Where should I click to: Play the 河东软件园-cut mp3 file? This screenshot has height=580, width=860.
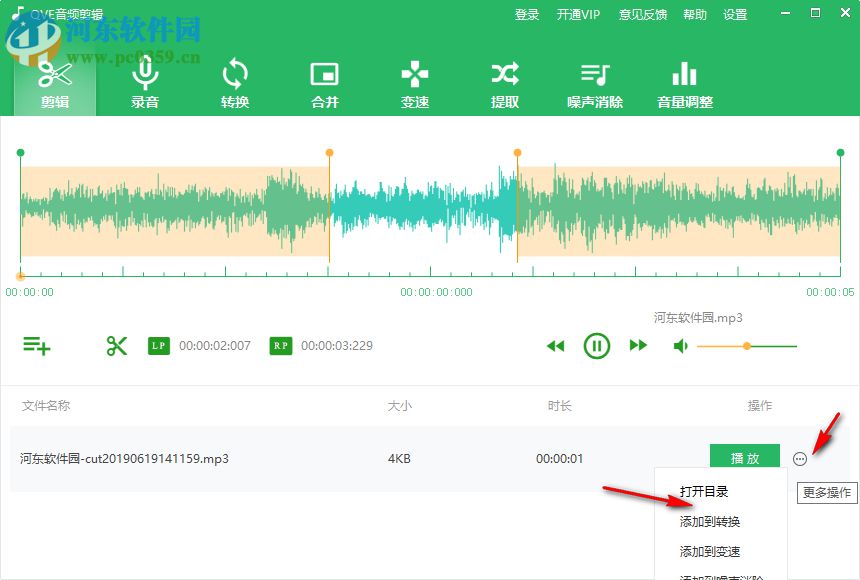click(744, 457)
